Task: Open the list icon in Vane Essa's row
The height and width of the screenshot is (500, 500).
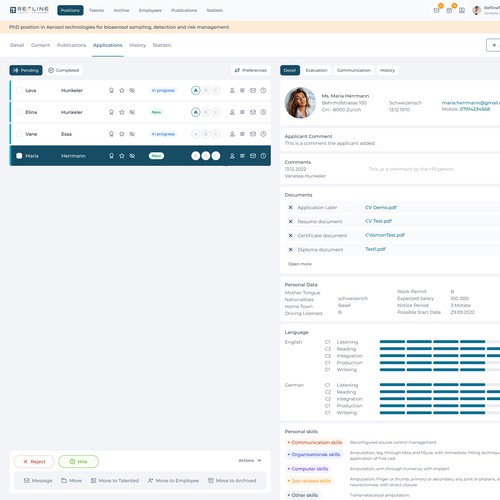Action: point(242,134)
